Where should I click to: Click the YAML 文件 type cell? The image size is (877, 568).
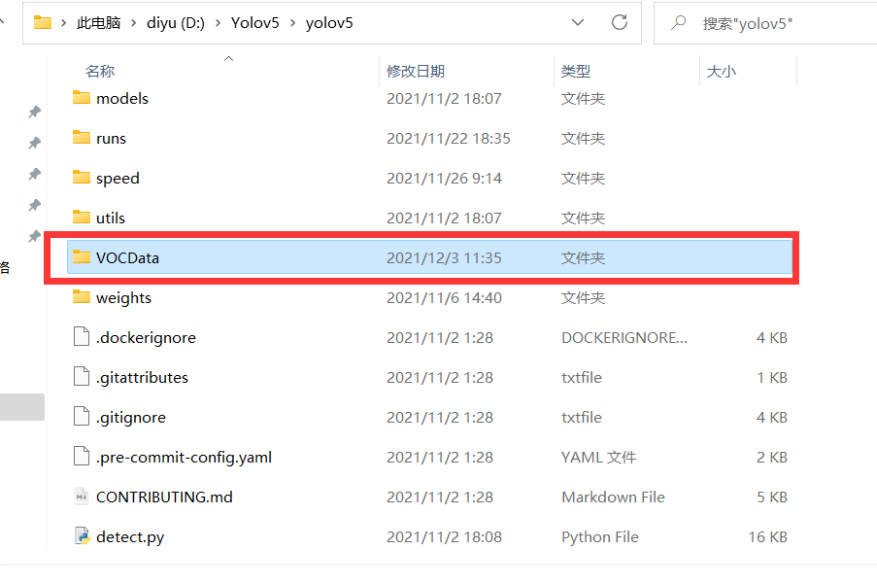click(598, 457)
